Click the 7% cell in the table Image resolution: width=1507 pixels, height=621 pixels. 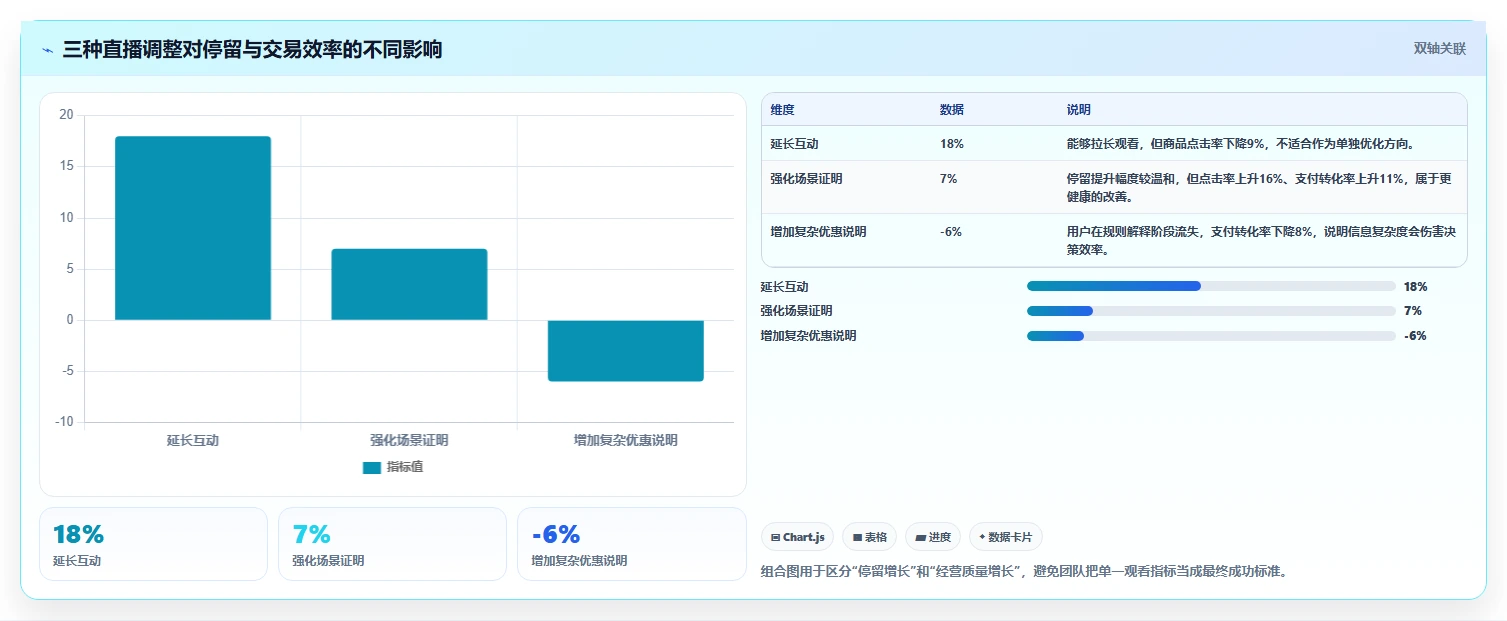tap(949, 179)
